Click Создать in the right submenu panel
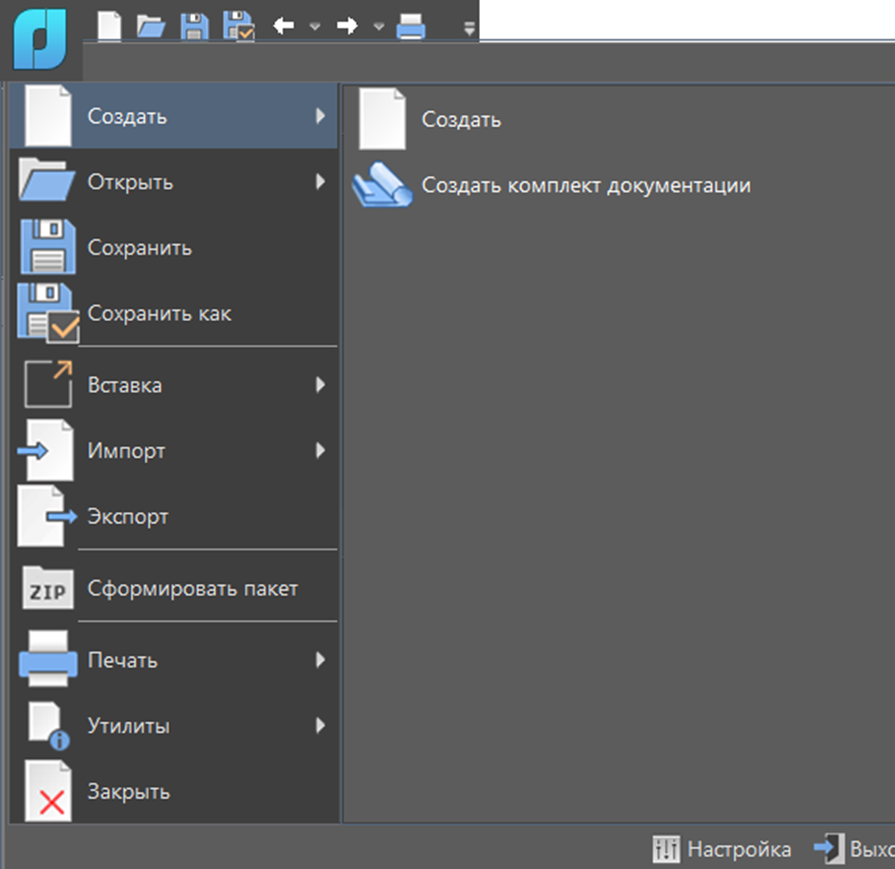This screenshot has height=869, width=895. coord(618,119)
